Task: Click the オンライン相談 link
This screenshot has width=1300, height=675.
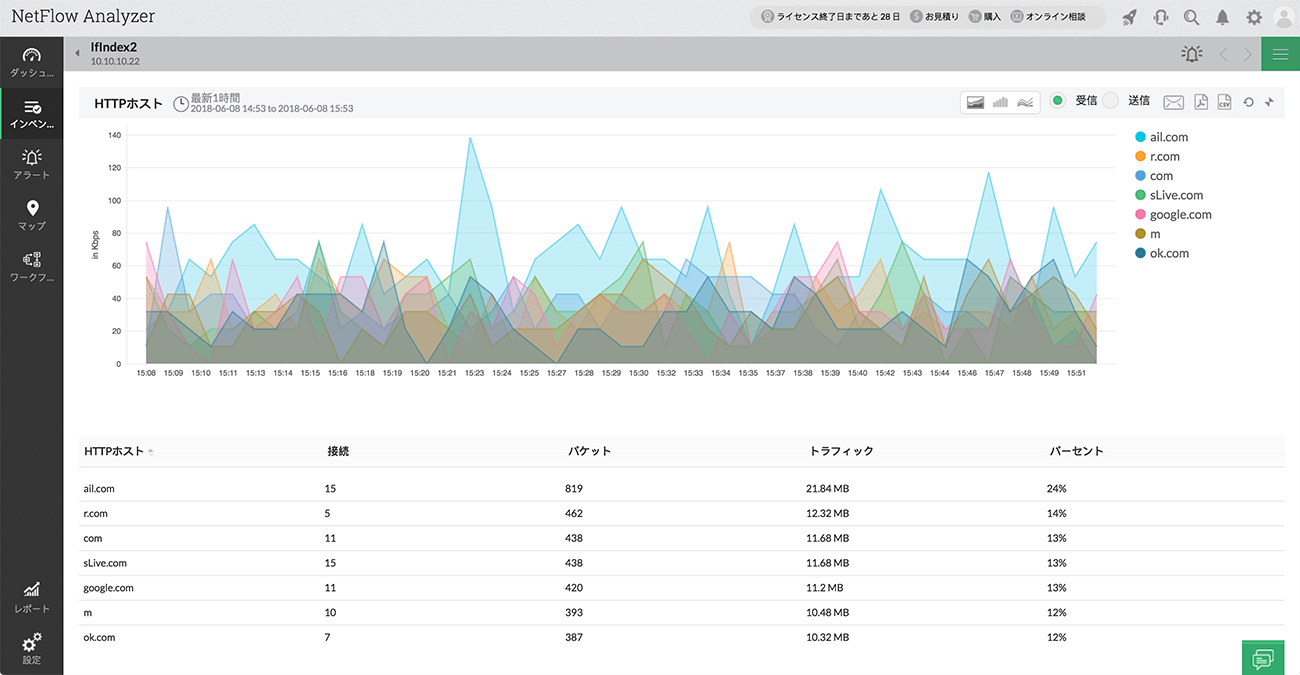Action: [x=1048, y=17]
